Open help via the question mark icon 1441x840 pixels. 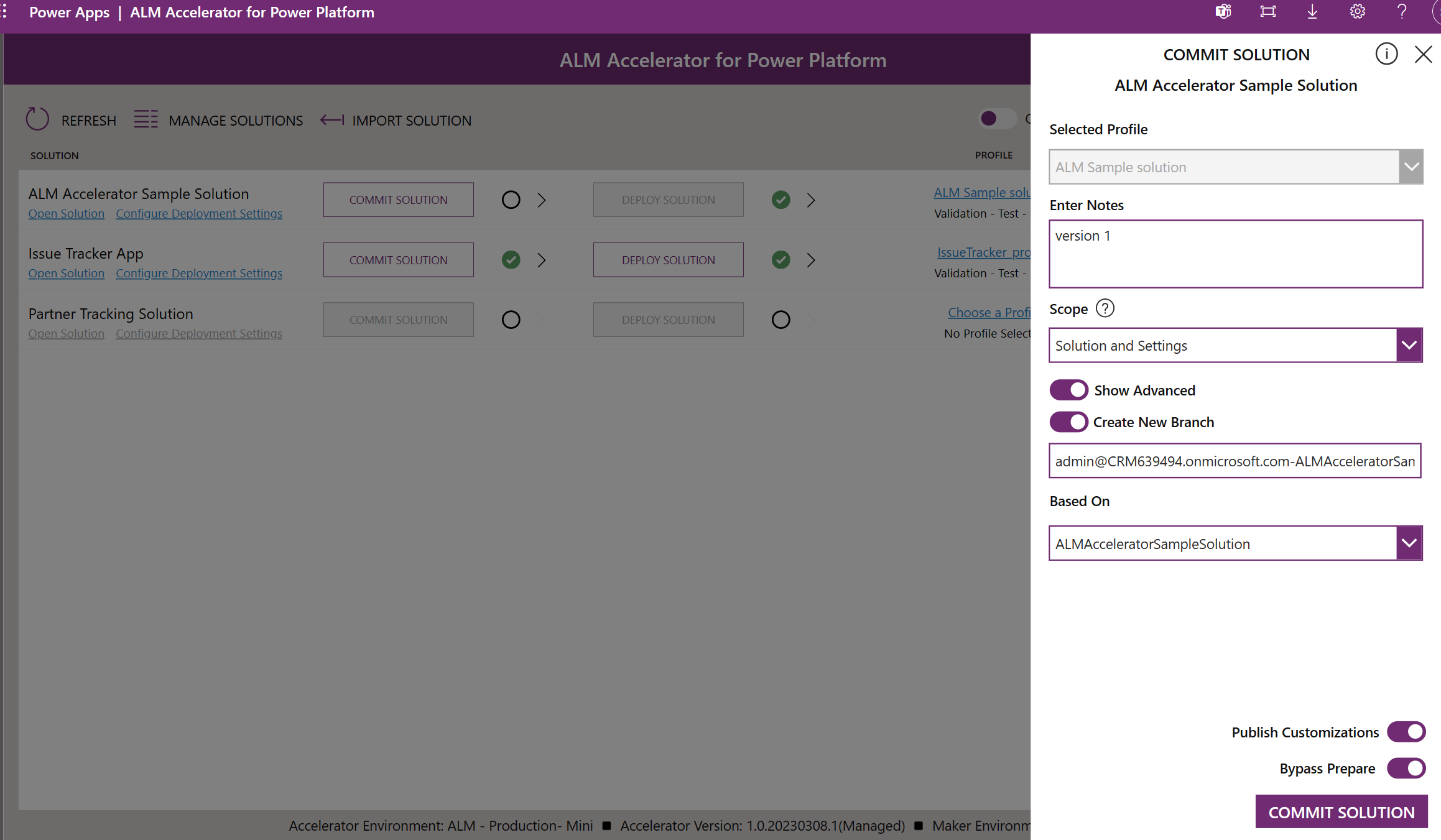(x=1402, y=11)
